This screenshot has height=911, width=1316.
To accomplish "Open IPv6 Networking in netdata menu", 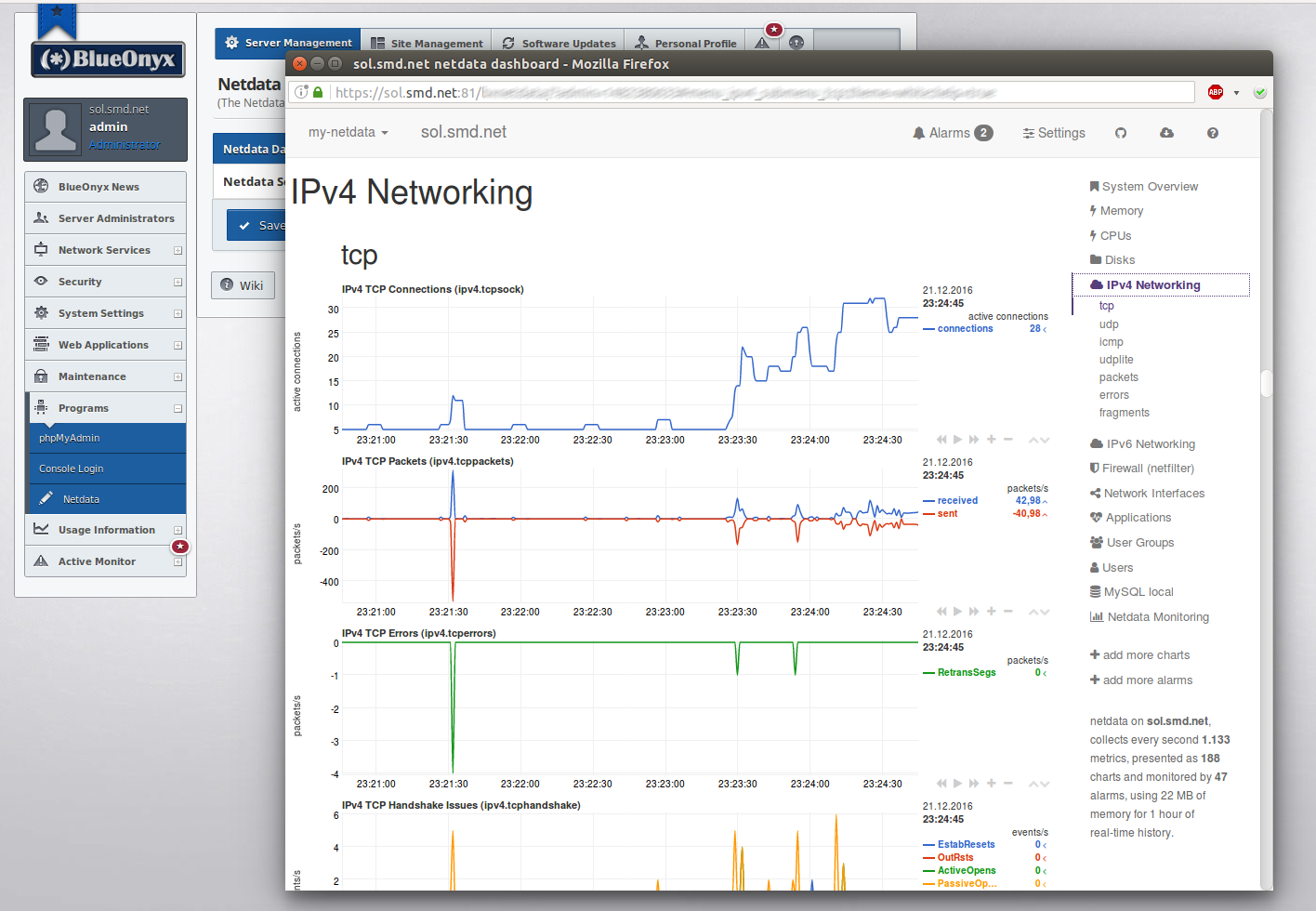I will coord(1143,444).
